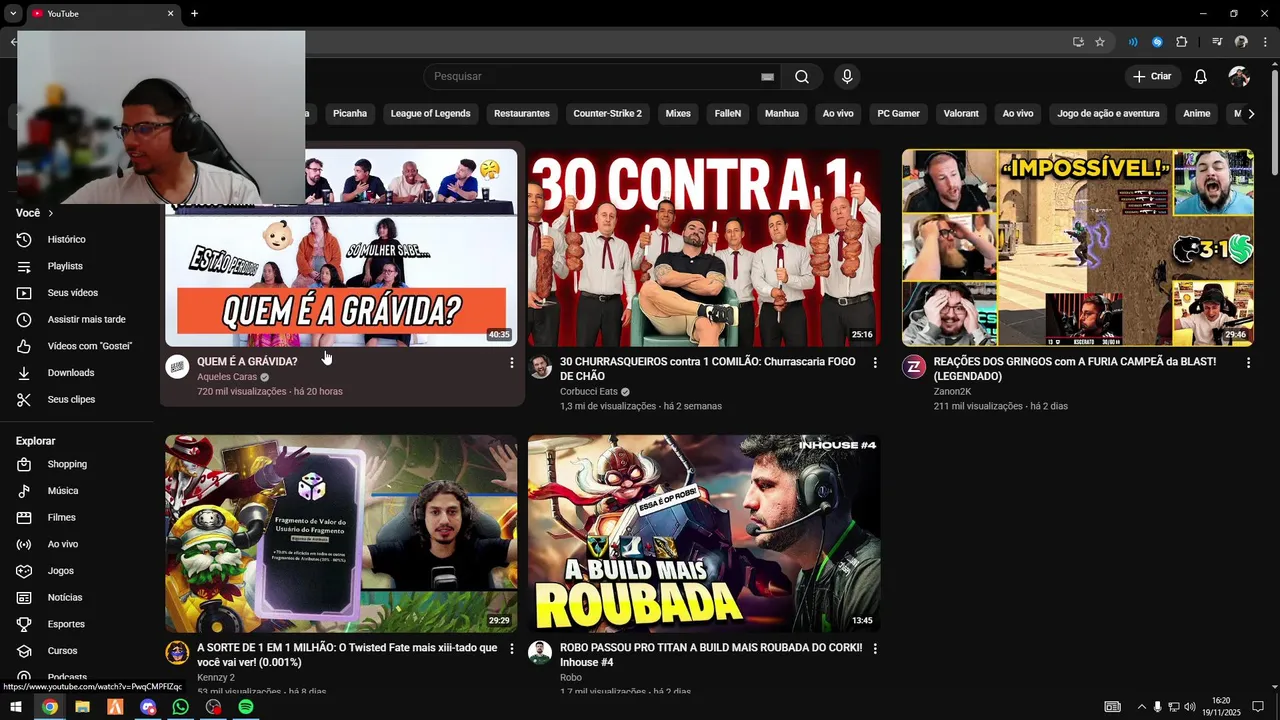1280x720 pixels.
Task: Open options menu for A SORTE DE 1 EM 1 MILHÃO
Action: (x=512, y=649)
